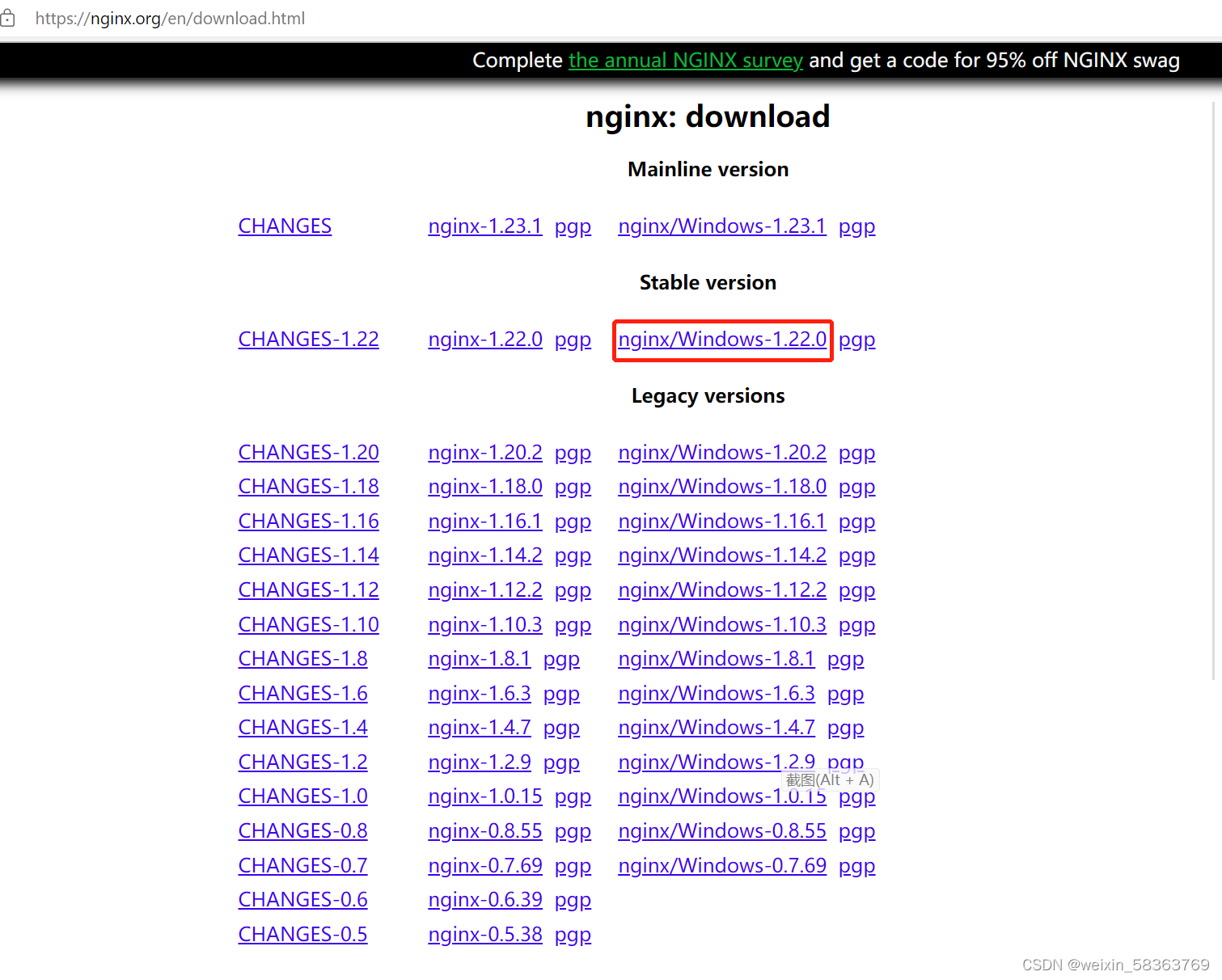Screen dimensions: 1222x980
Task: Download nginx/Windows-1.14.2 legacy build
Action: click(722, 555)
